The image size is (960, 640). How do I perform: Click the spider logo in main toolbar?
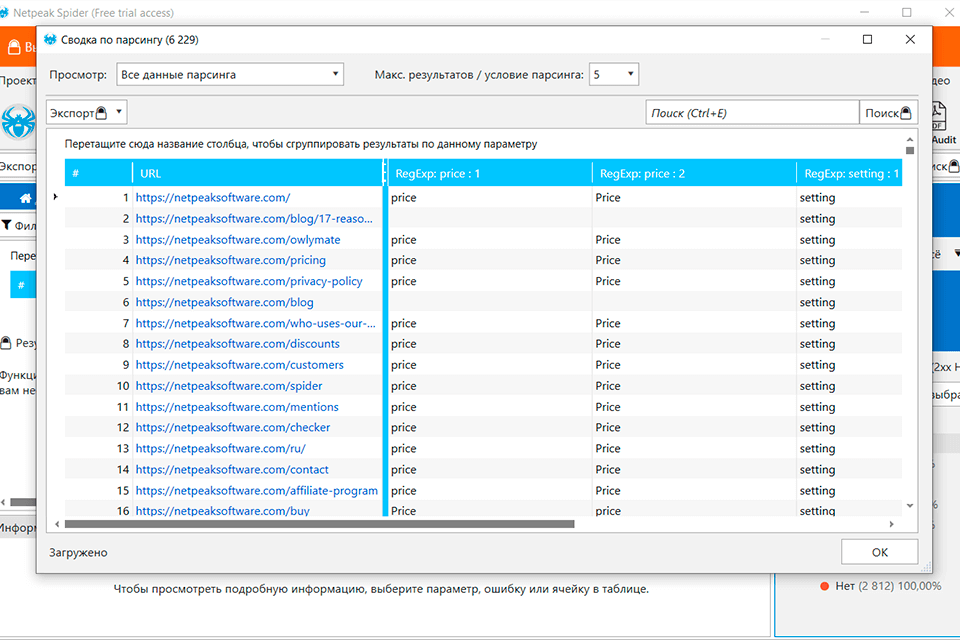18,124
